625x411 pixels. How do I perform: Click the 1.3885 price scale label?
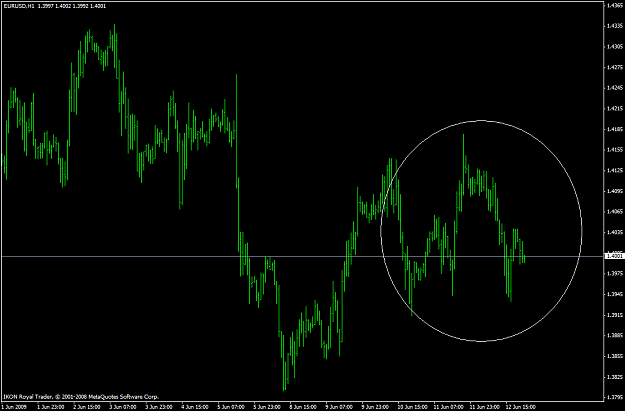(x=615, y=335)
